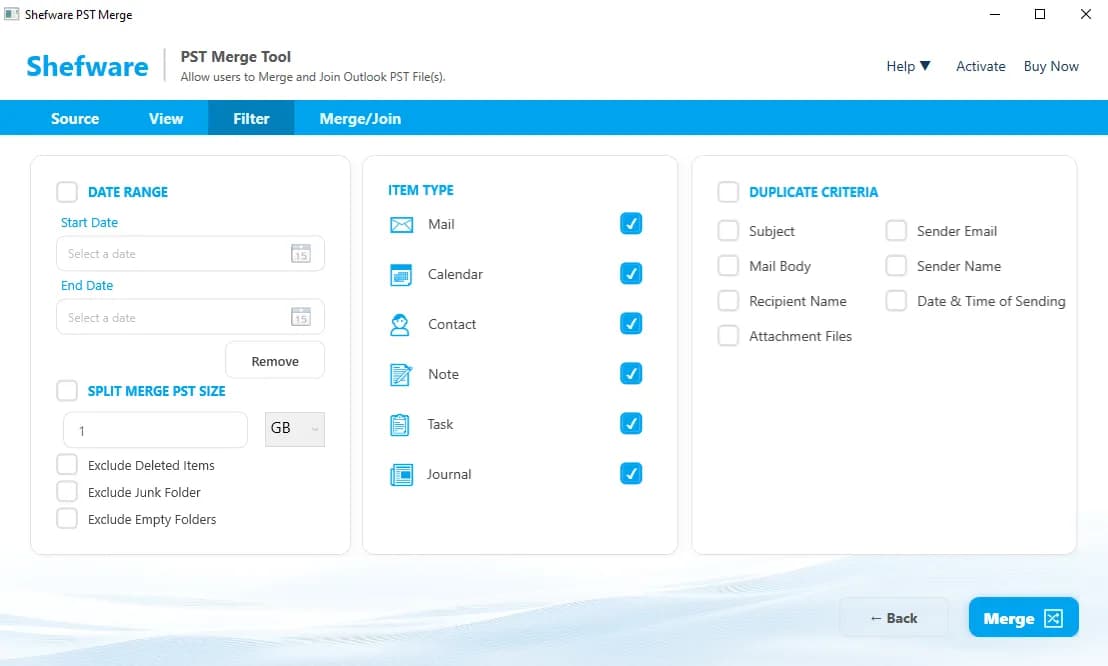
Task: Uncheck the Note item type
Action: coord(631,373)
